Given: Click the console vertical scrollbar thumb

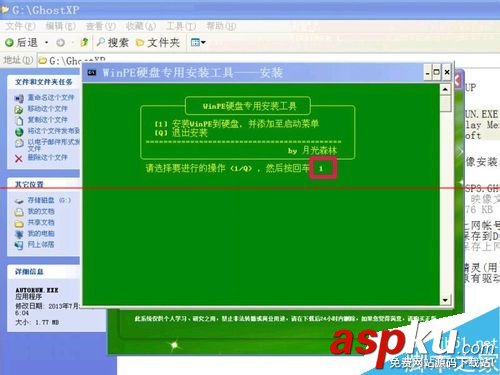Looking at the screenshot, I should click(445, 103).
